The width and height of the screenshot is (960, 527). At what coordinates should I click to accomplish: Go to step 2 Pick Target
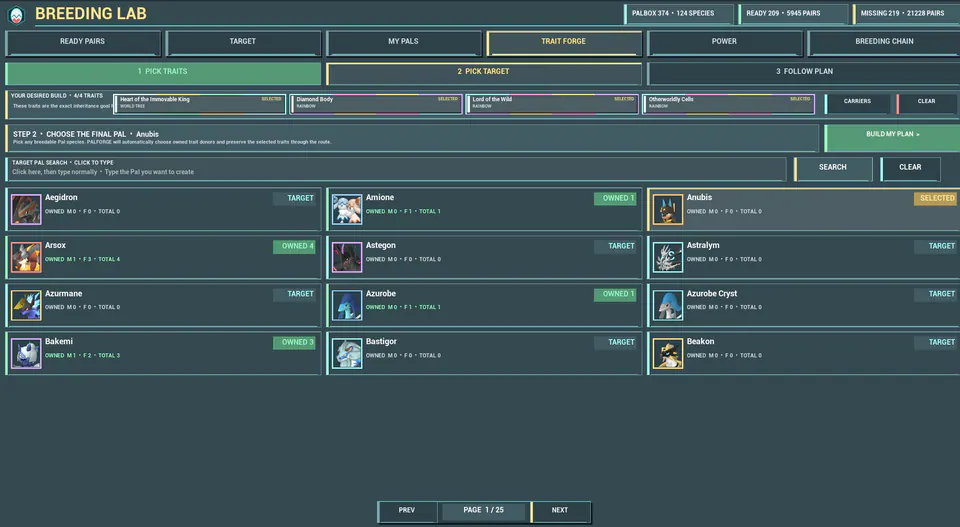(484, 73)
